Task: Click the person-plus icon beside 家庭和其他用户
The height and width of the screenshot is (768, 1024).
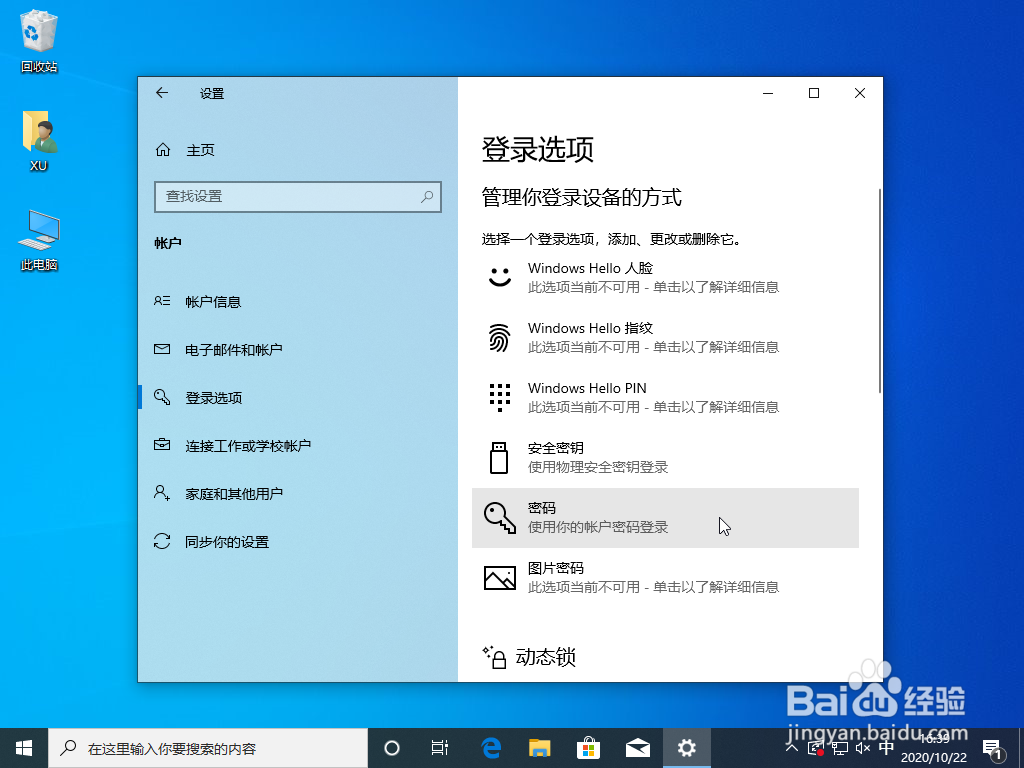Action: click(162, 492)
